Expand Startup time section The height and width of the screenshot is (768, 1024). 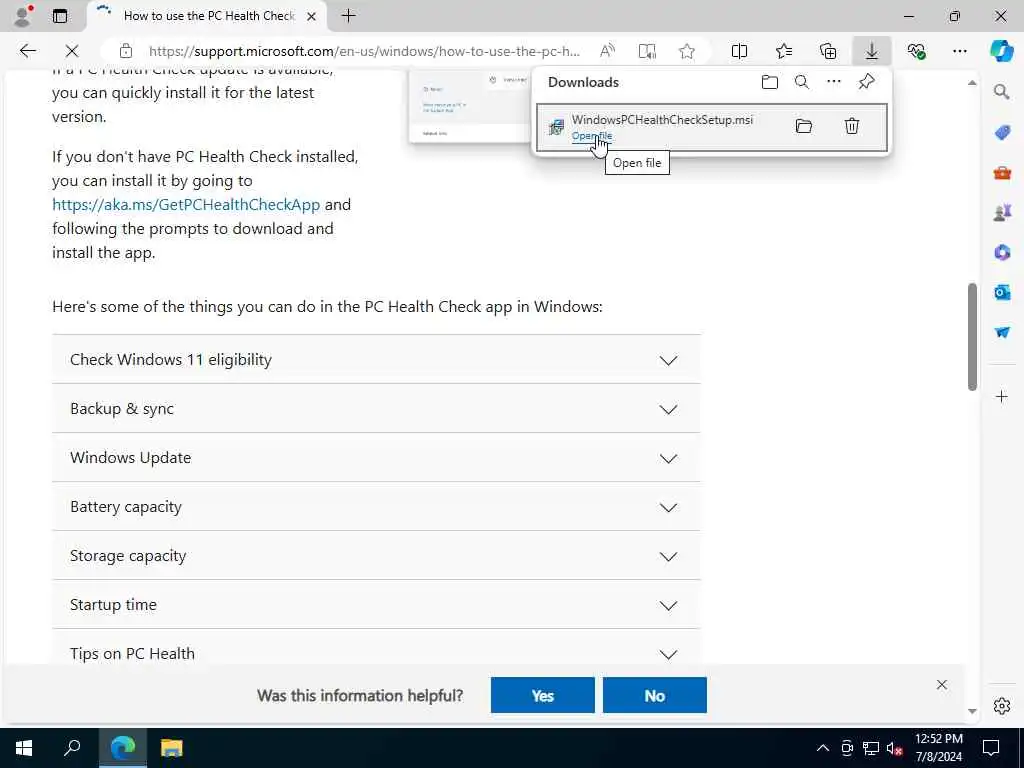pyautogui.click(x=376, y=605)
